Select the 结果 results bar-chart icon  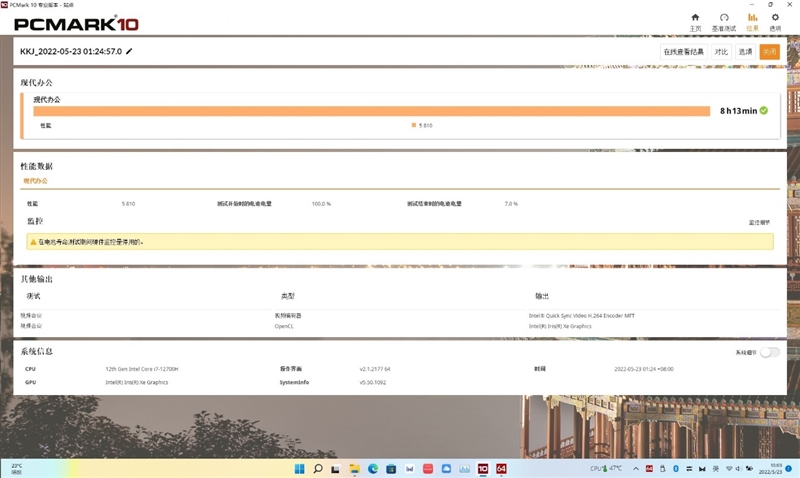click(x=753, y=17)
